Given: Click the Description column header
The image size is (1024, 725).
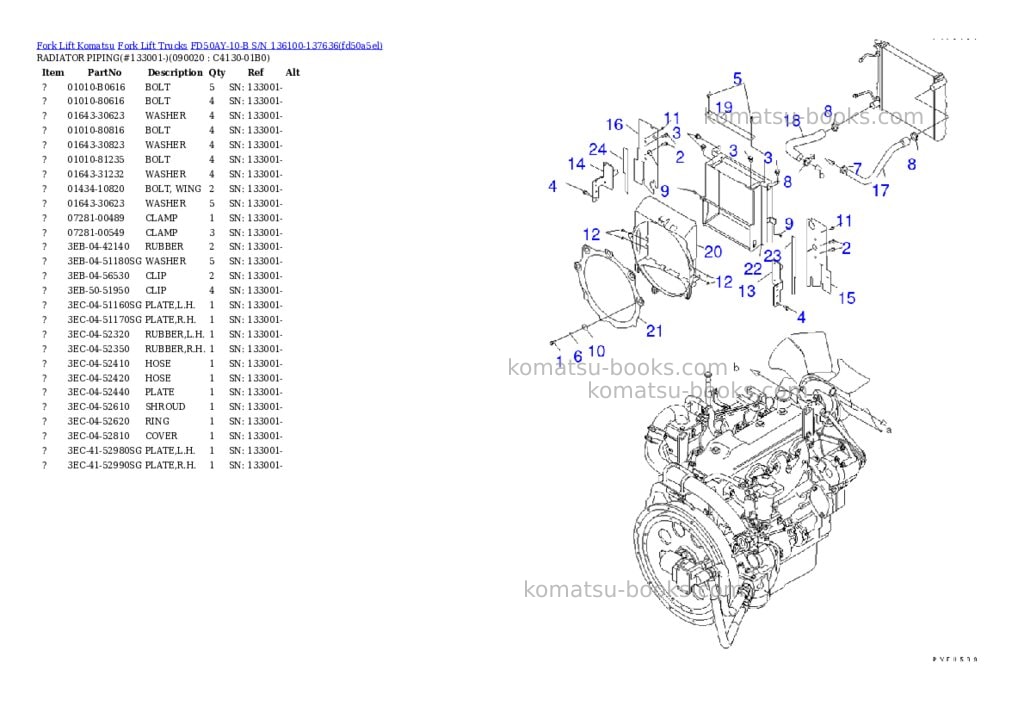Looking at the screenshot, I should pos(175,72).
